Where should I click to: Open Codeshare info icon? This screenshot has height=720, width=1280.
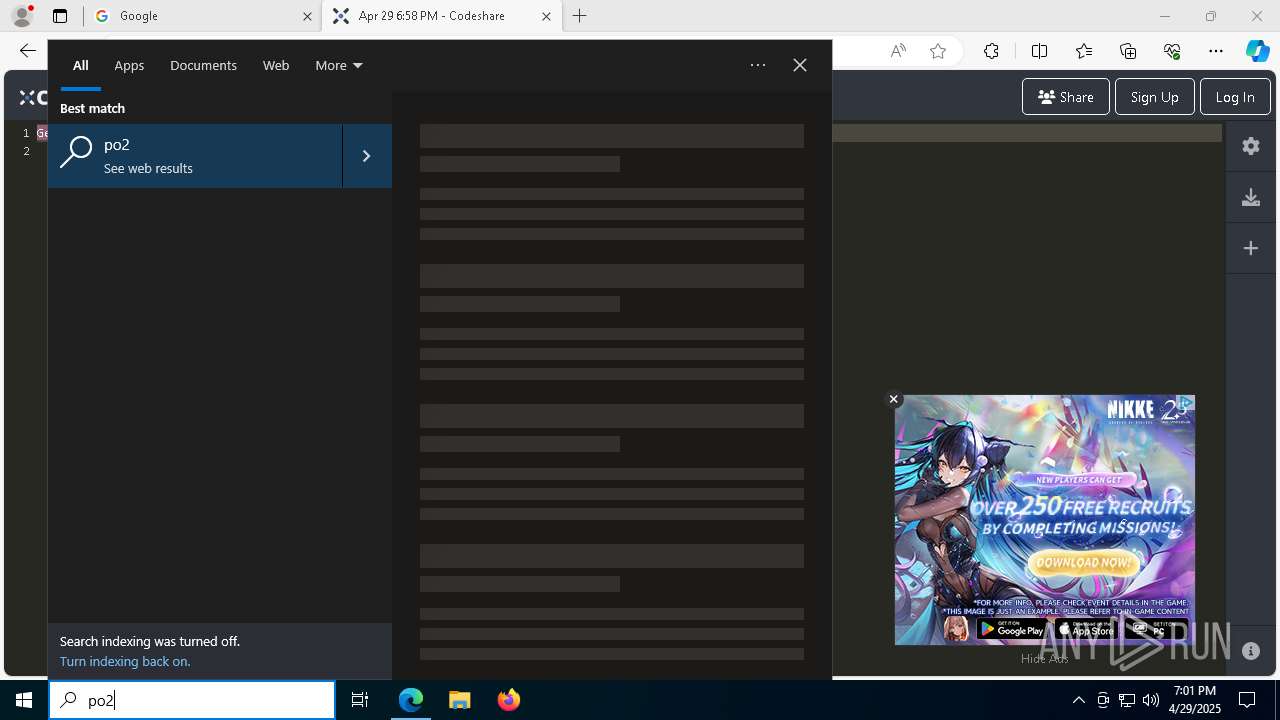[1251, 651]
